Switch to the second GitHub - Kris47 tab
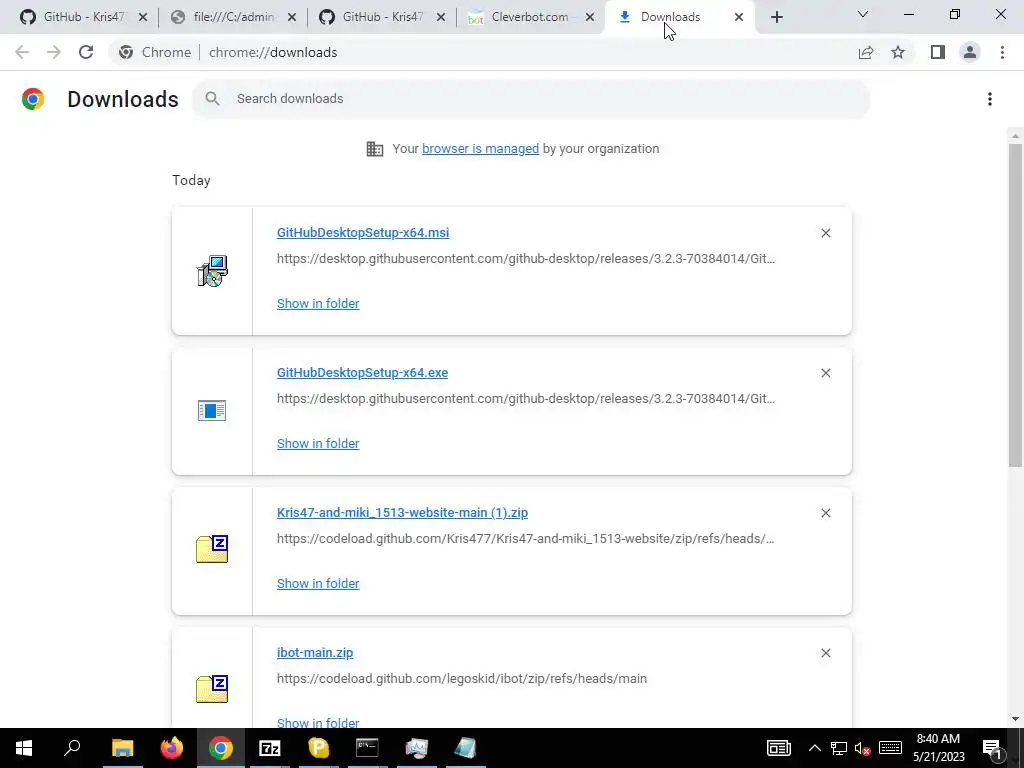Viewport: 1024px width, 768px height. coord(383,17)
